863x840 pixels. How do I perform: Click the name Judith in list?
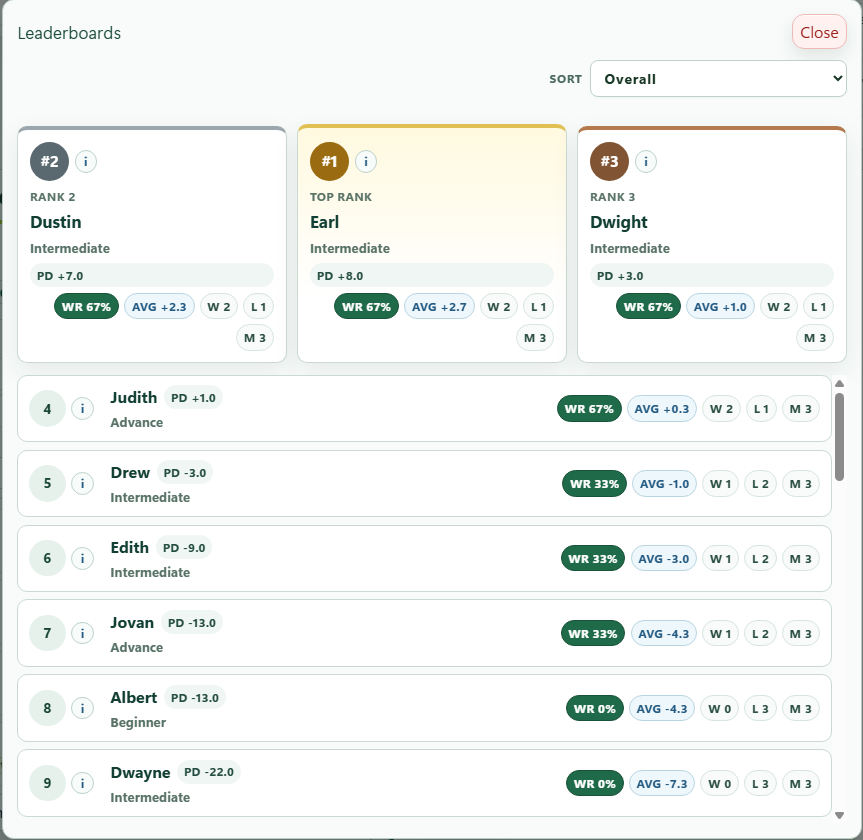coord(134,397)
